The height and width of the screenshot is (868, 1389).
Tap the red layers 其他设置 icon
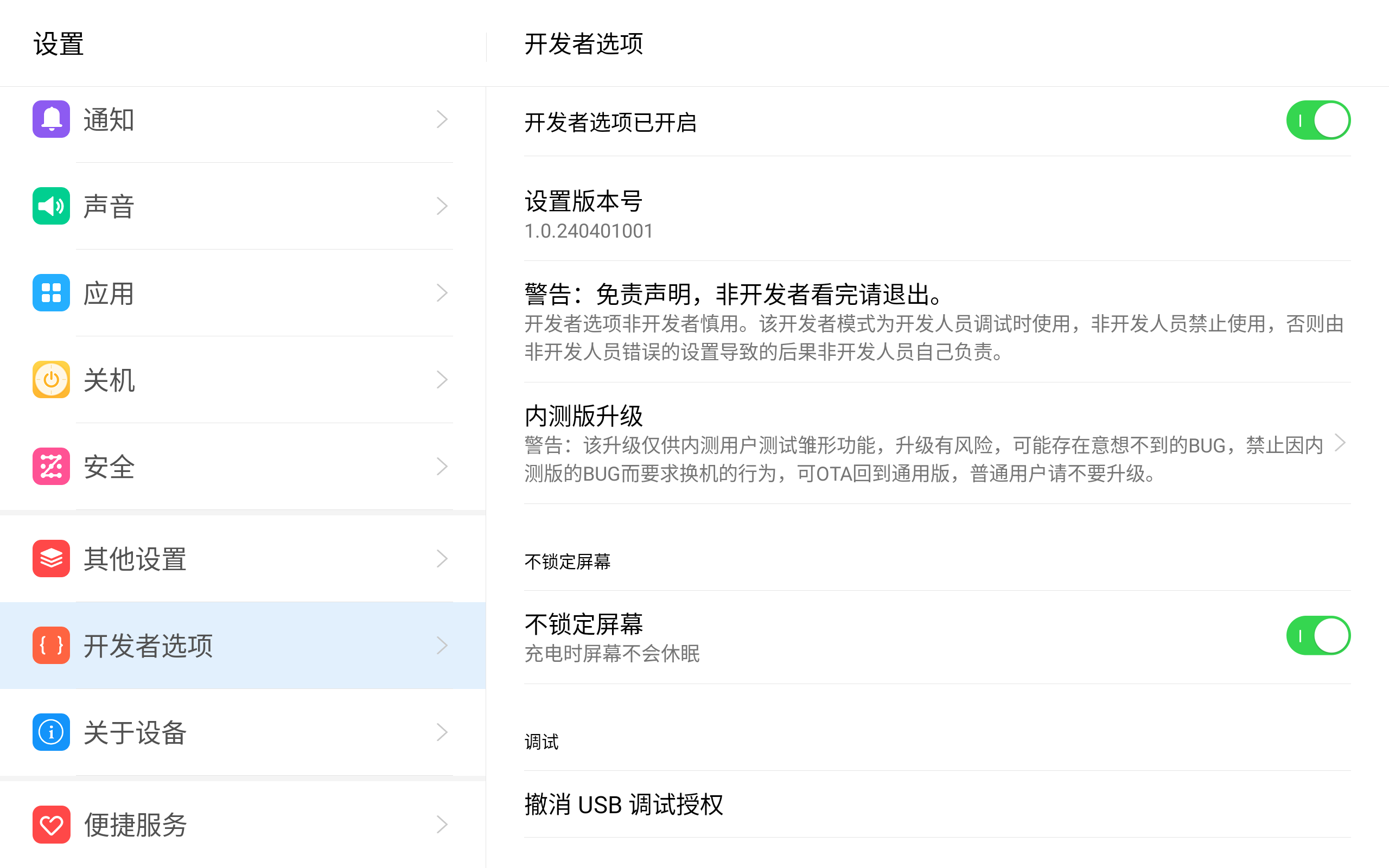51,559
